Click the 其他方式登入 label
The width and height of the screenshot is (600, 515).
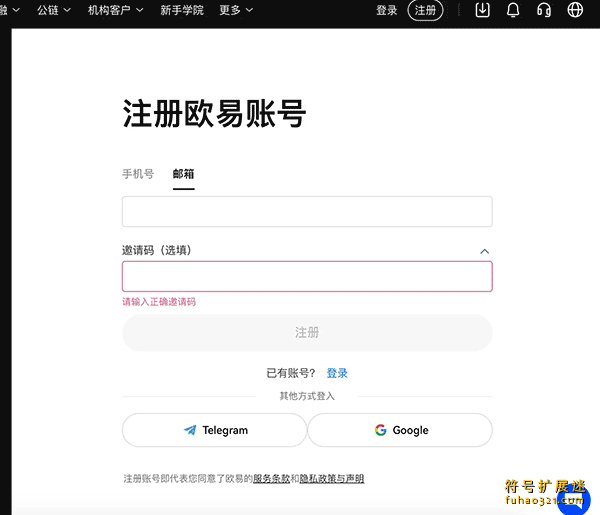click(307, 396)
